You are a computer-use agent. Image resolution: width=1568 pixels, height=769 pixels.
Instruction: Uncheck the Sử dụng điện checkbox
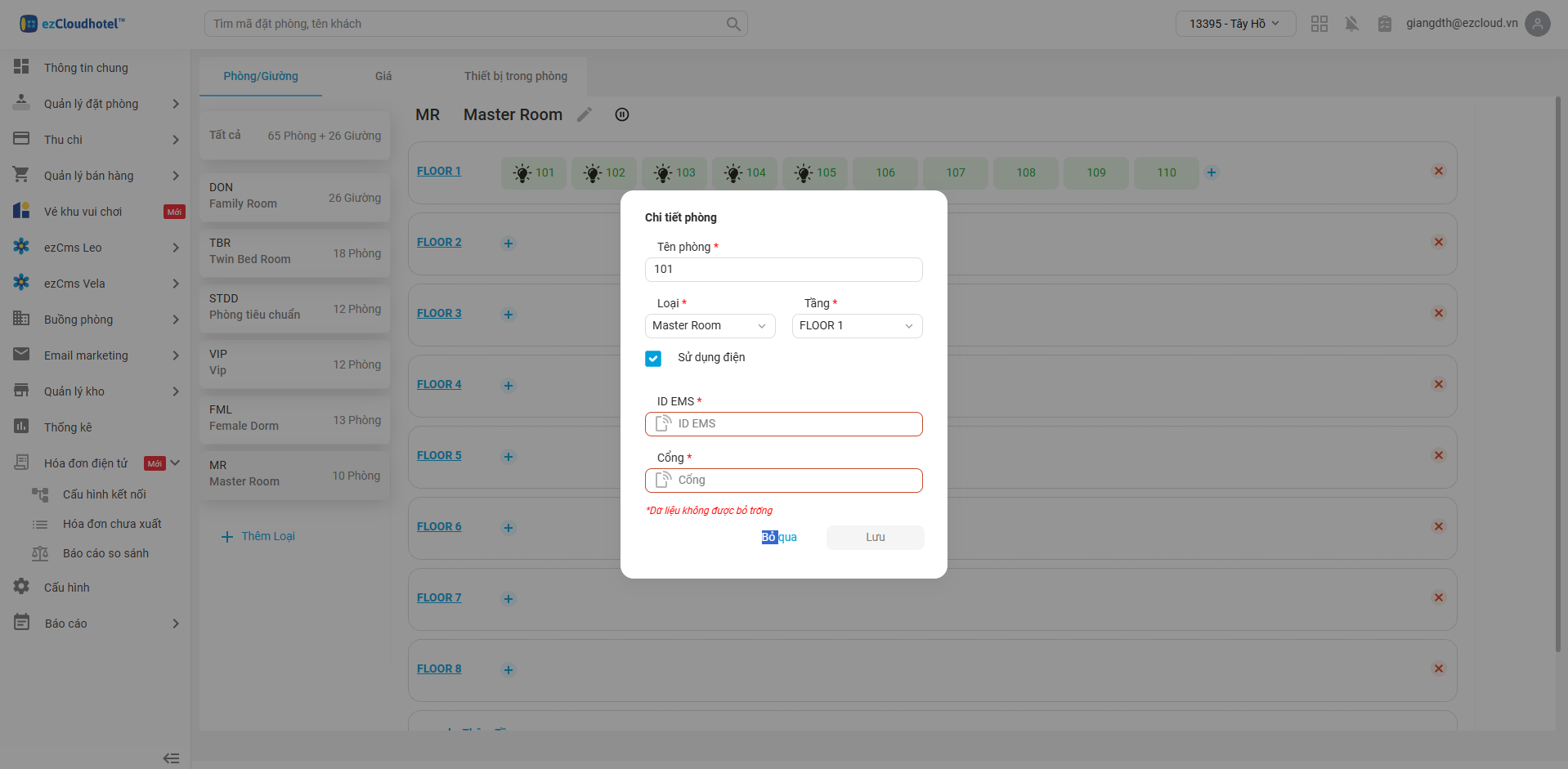pyautogui.click(x=653, y=359)
